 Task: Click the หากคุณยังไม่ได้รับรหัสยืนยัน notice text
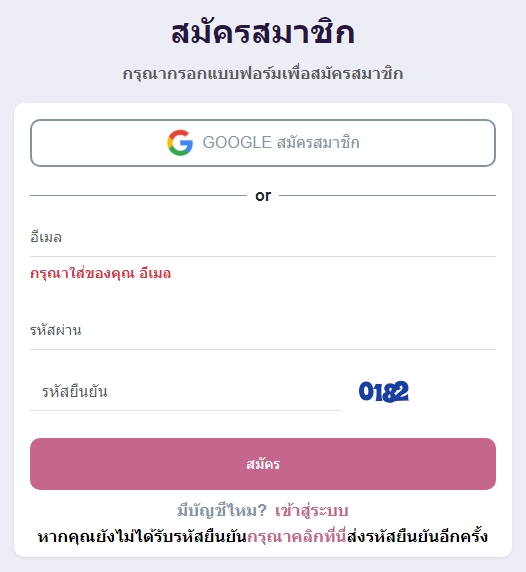tap(142, 537)
